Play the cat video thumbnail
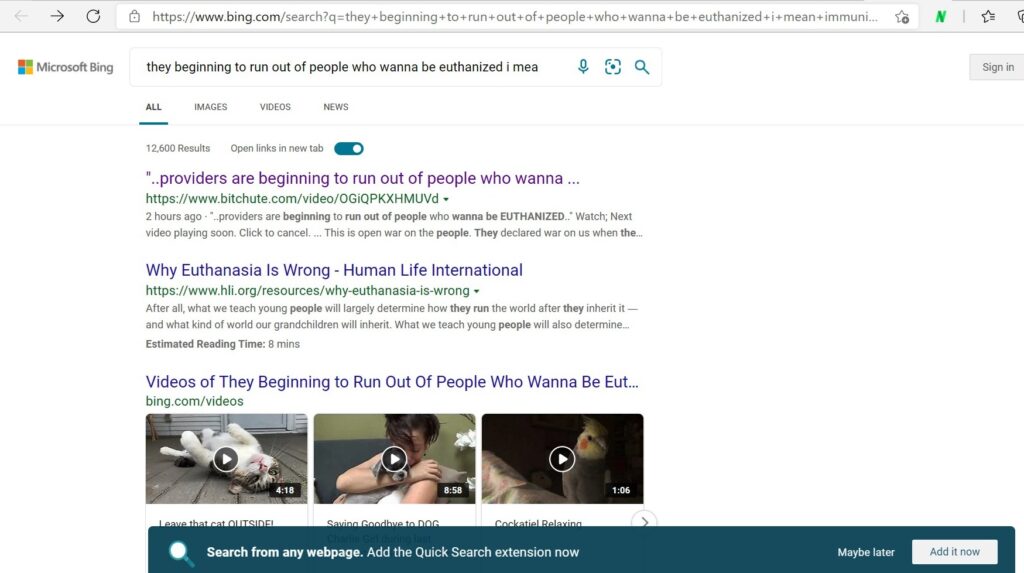Image resolution: width=1024 pixels, height=573 pixels. click(x=226, y=459)
